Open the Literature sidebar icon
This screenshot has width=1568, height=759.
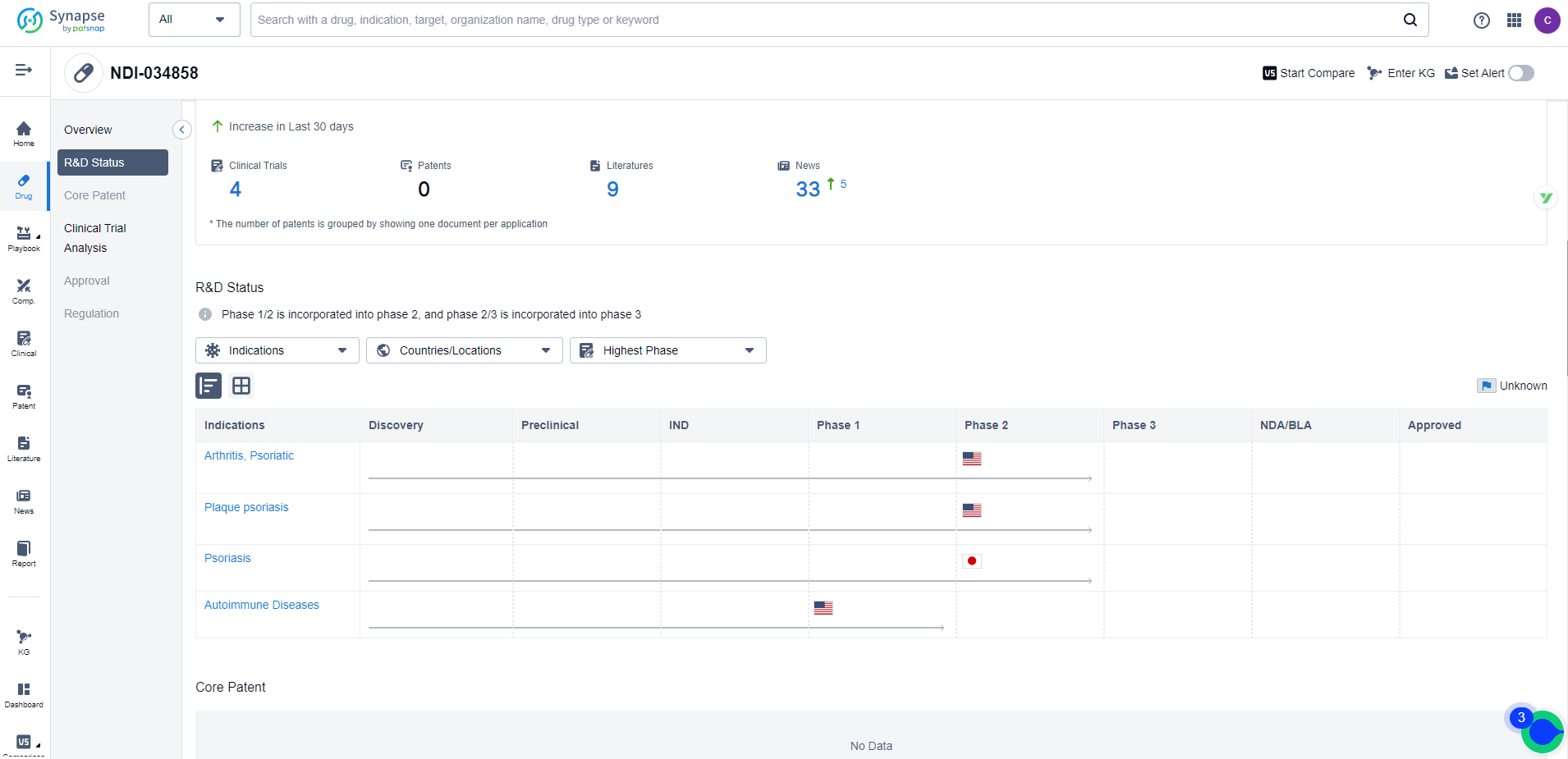[x=24, y=449]
